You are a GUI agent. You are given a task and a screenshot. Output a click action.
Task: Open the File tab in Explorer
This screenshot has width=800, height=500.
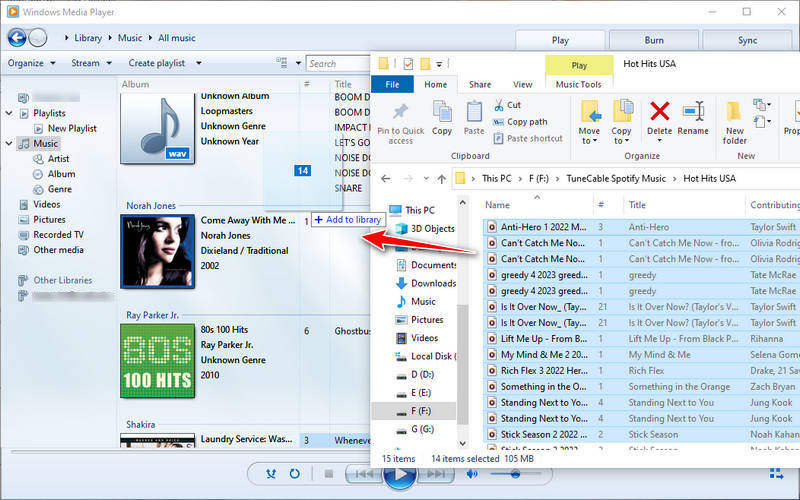392,84
